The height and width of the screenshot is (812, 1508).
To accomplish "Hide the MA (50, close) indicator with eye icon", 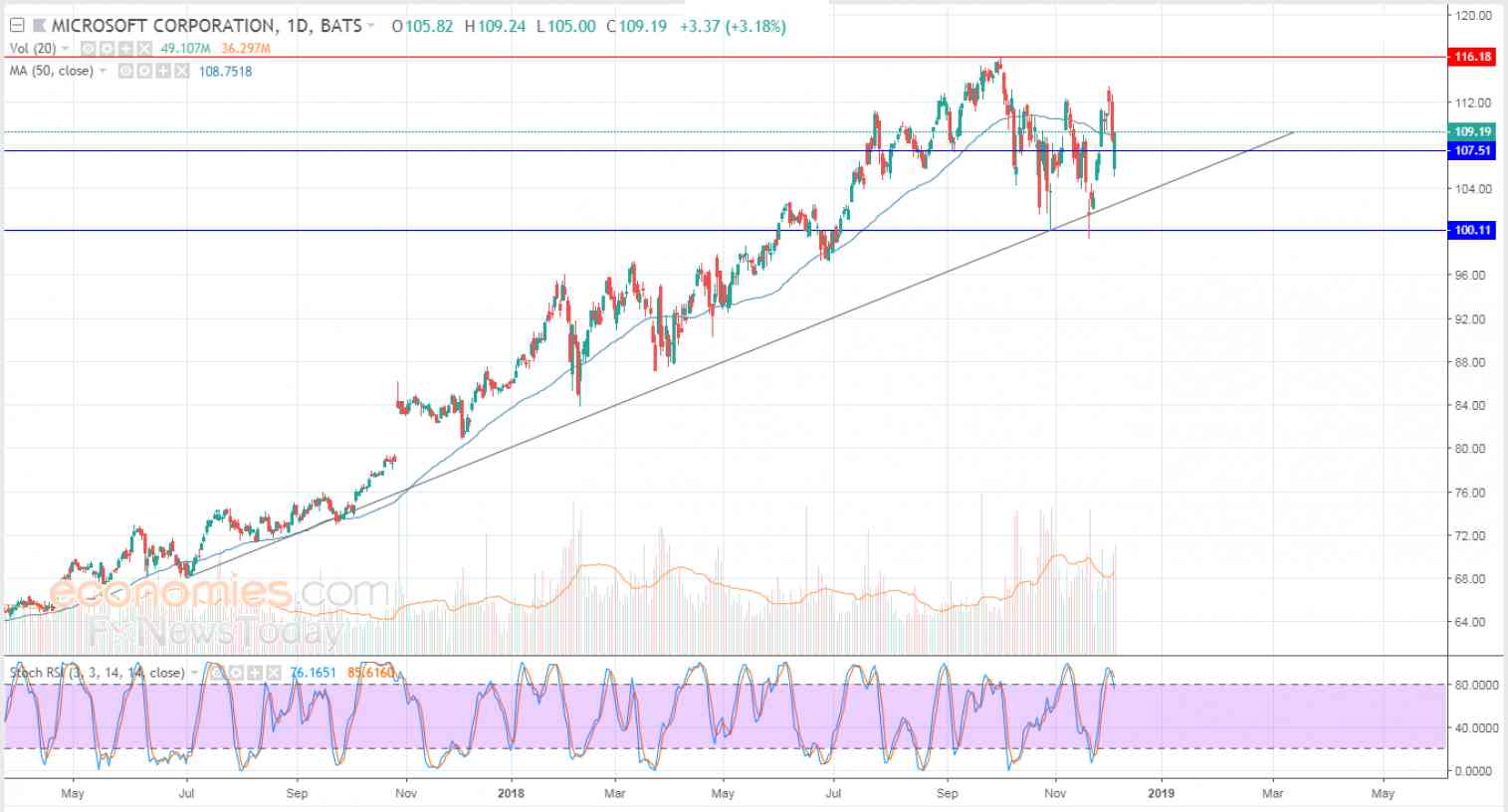I will coord(125,72).
